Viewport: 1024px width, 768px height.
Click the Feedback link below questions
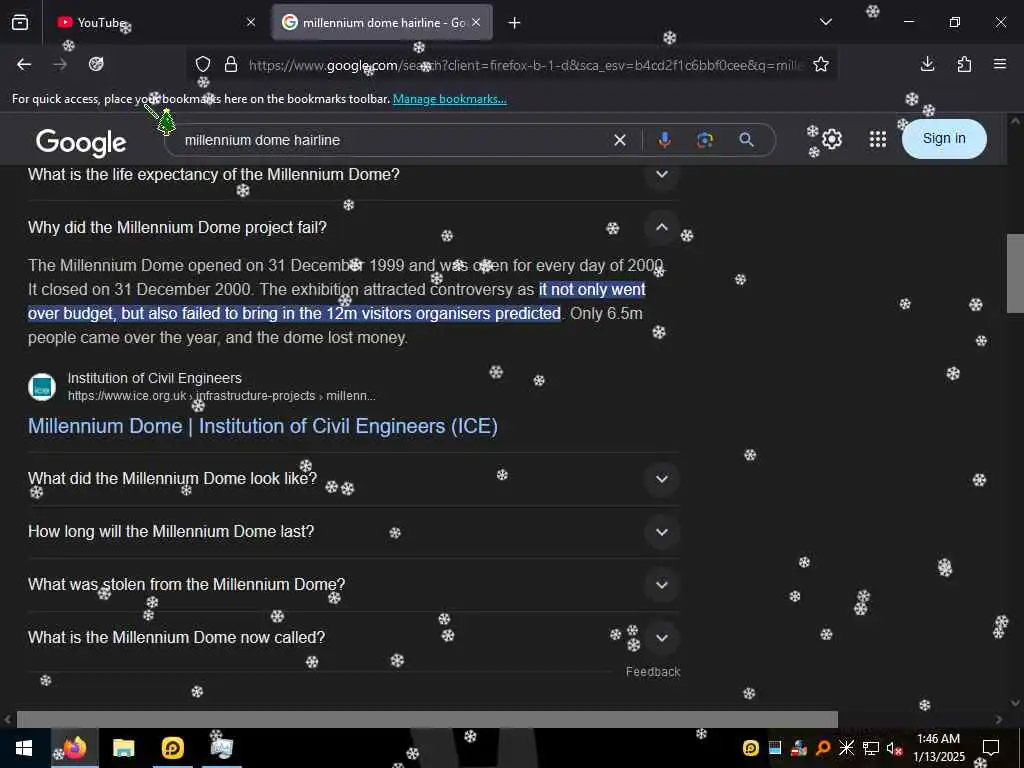[652, 672]
